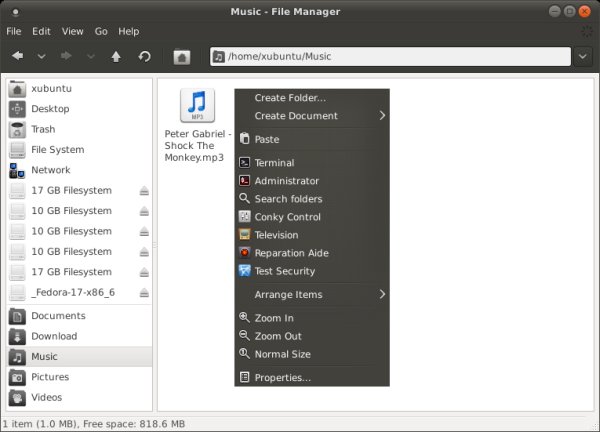Screen dimensions: 600x432
Task: Select Conky Control in context menu
Action: click(x=288, y=217)
